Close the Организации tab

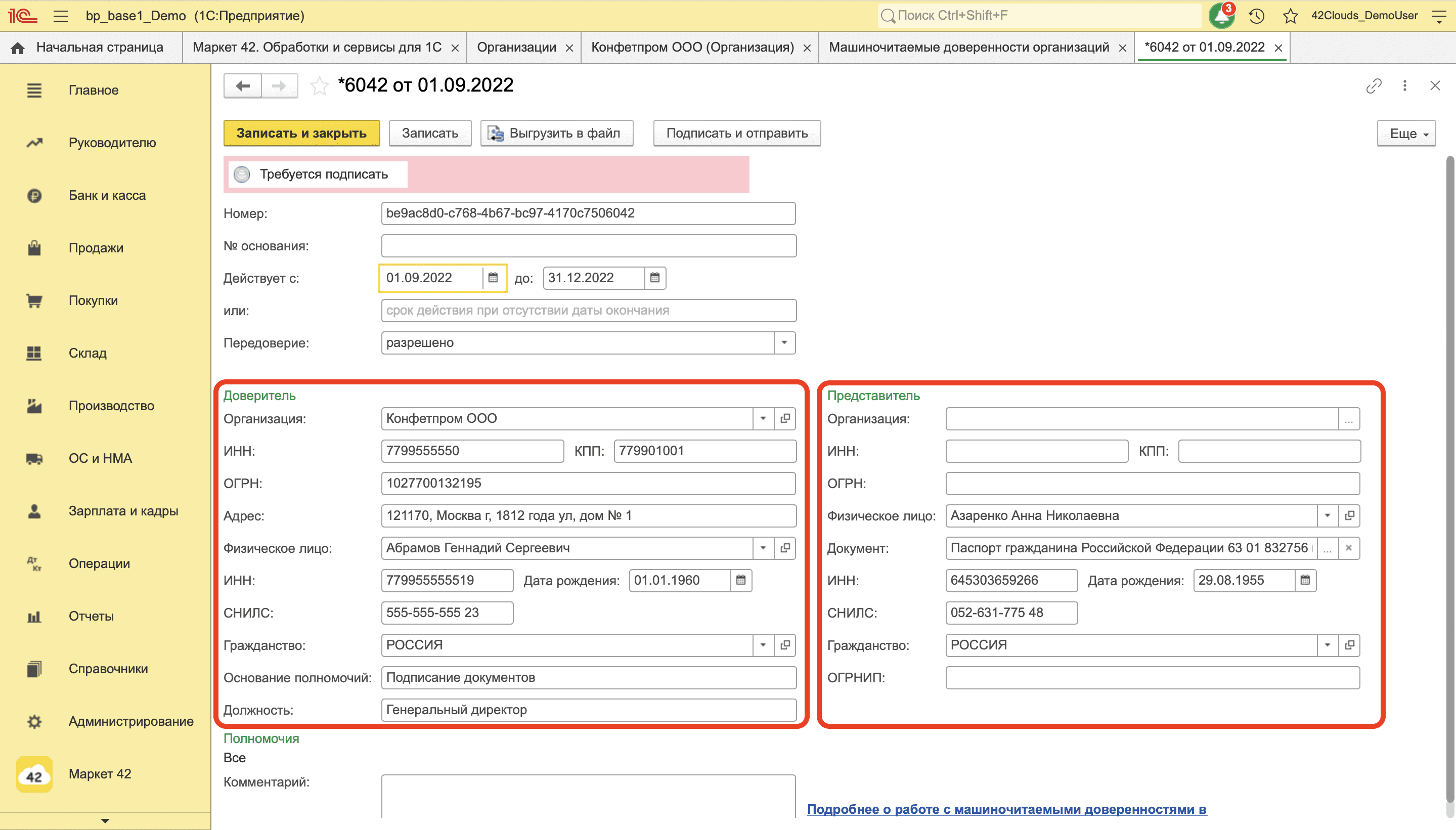569,48
